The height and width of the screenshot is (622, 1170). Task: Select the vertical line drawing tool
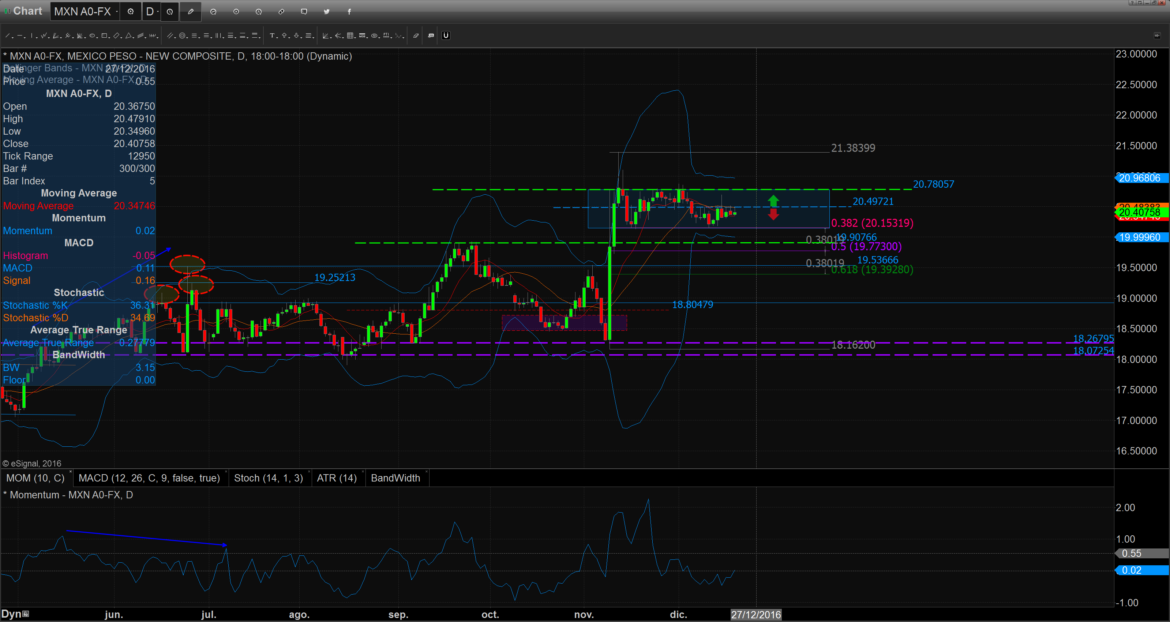(31, 35)
